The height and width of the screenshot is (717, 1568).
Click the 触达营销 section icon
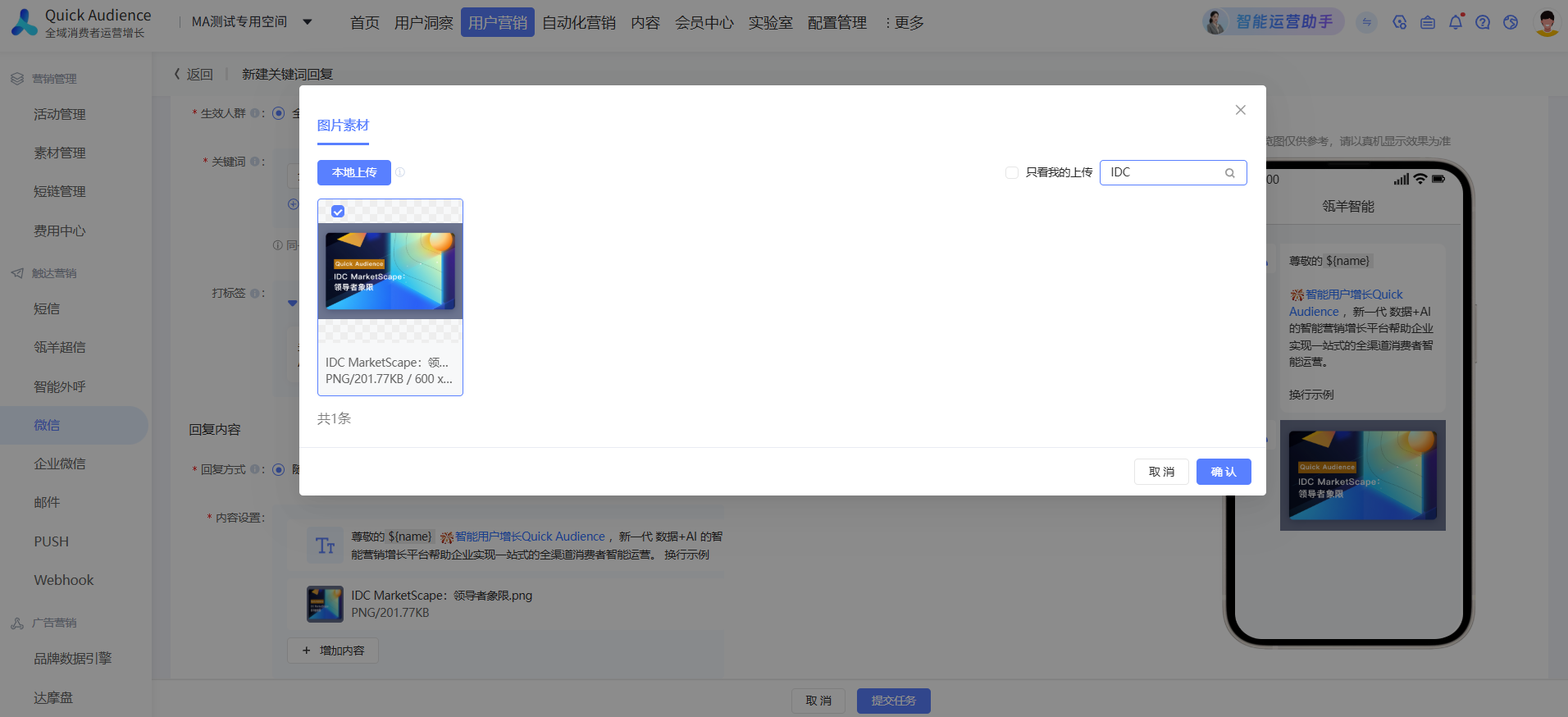[x=17, y=273]
